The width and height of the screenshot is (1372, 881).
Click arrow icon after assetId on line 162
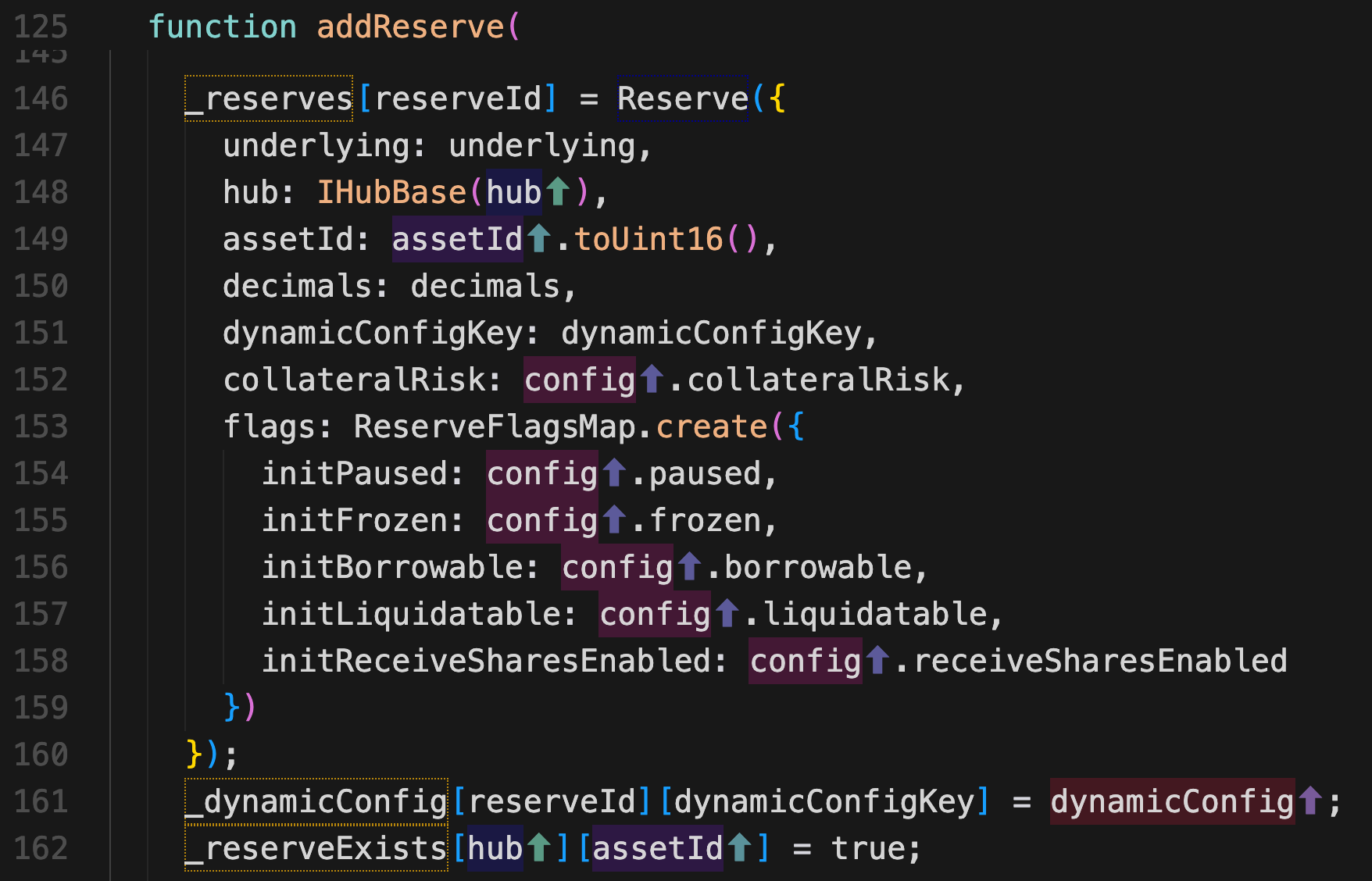(739, 848)
